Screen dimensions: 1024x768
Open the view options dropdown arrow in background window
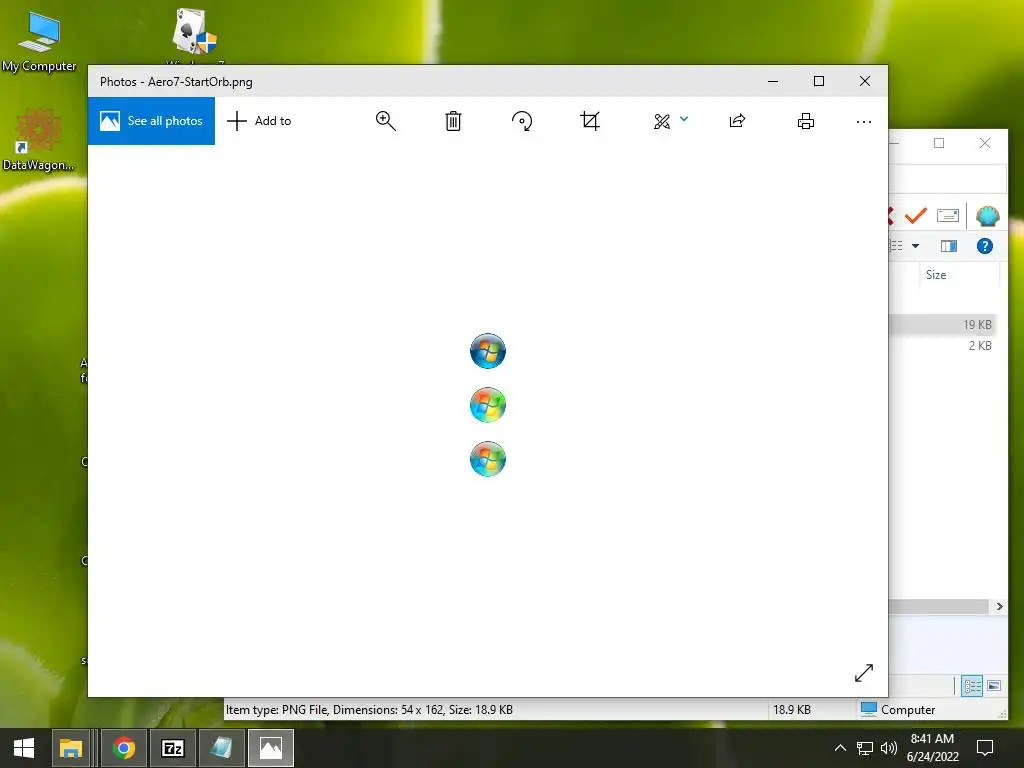tap(916, 246)
